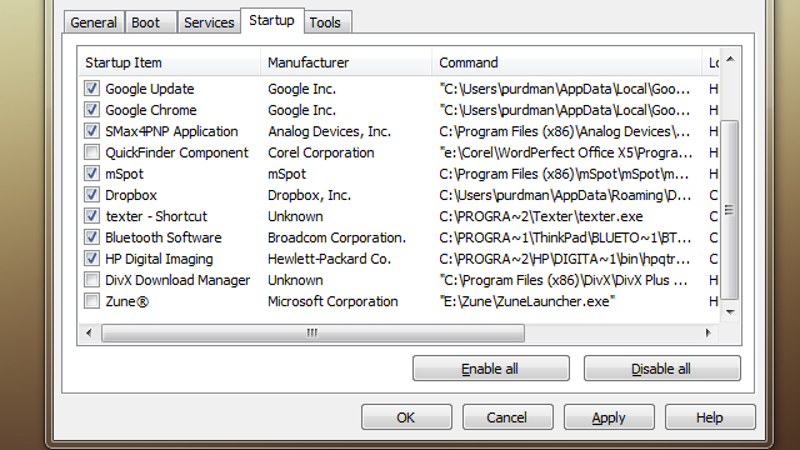This screenshot has width=800, height=450.
Task: Click the vertical scrollbar down arrow
Action: click(730, 312)
